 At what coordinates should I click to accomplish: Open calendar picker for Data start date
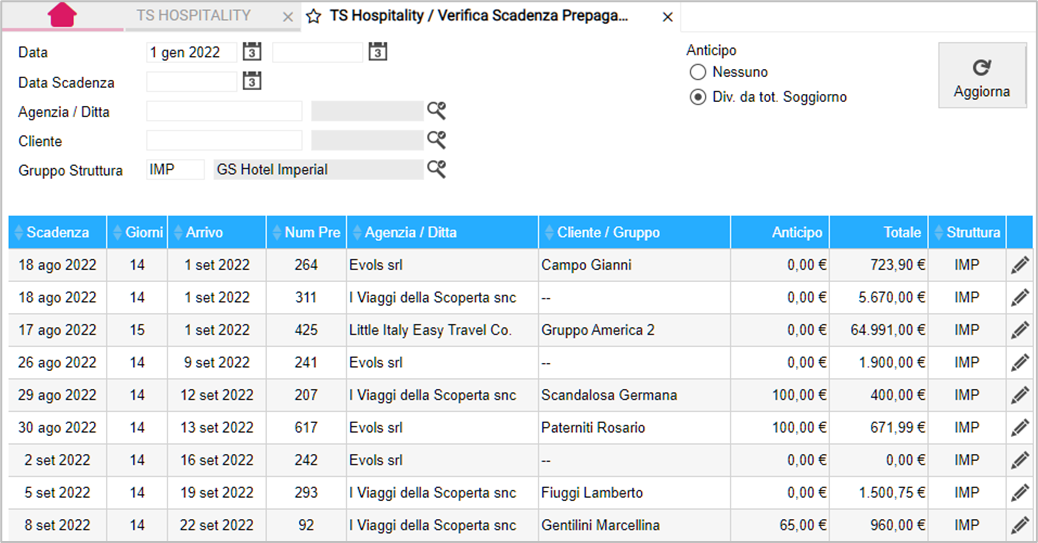pyautogui.click(x=252, y=52)
